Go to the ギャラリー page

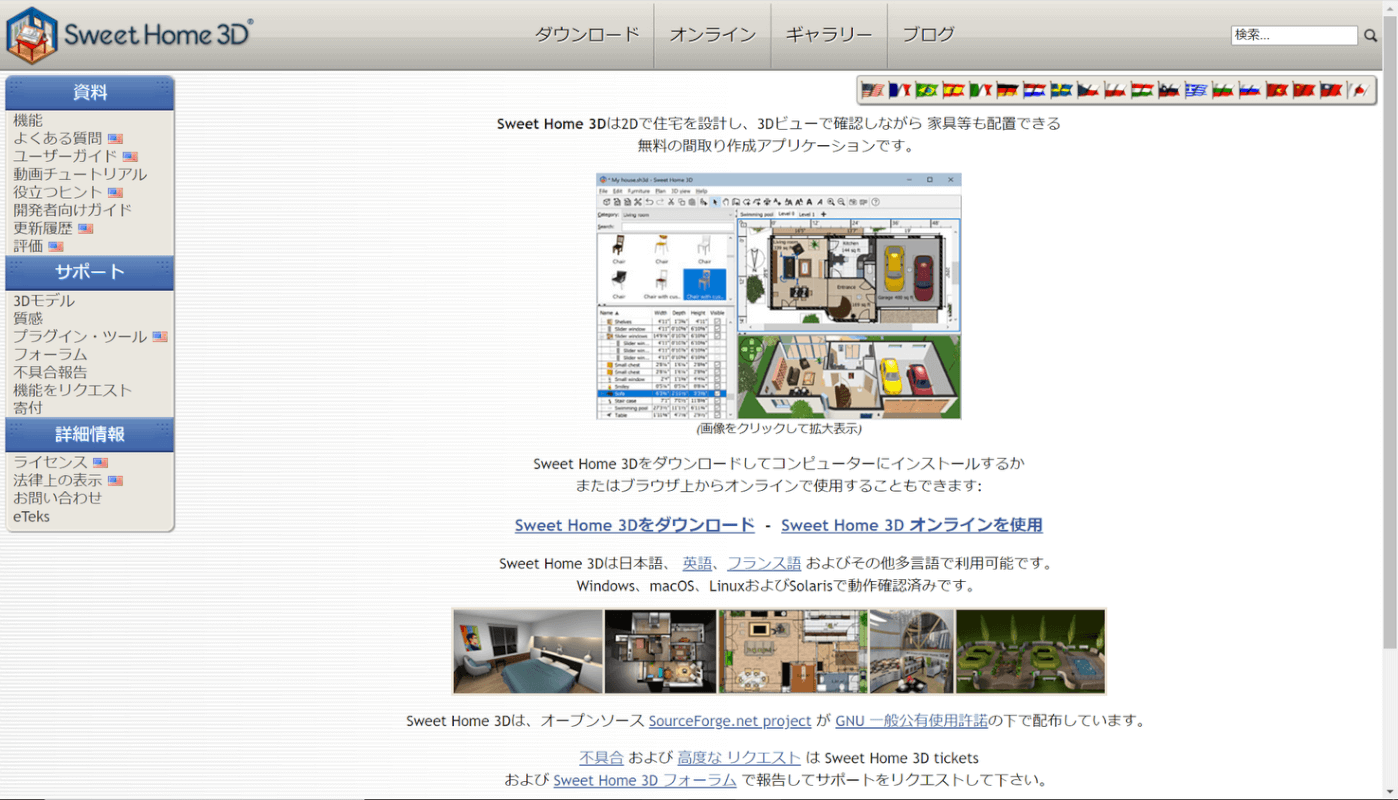[x=829, y=35]
